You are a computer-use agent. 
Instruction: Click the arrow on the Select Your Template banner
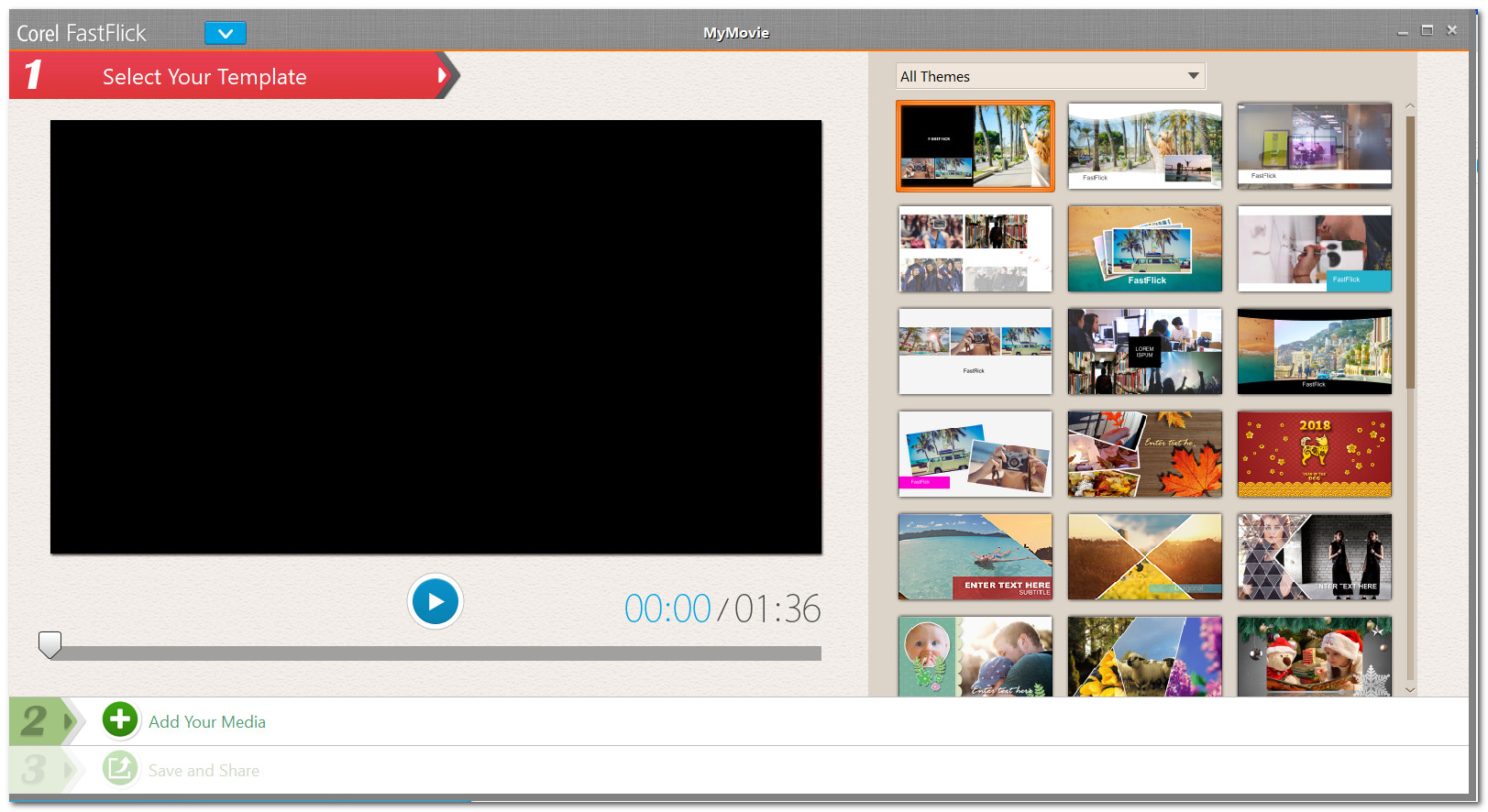point(444,75)
